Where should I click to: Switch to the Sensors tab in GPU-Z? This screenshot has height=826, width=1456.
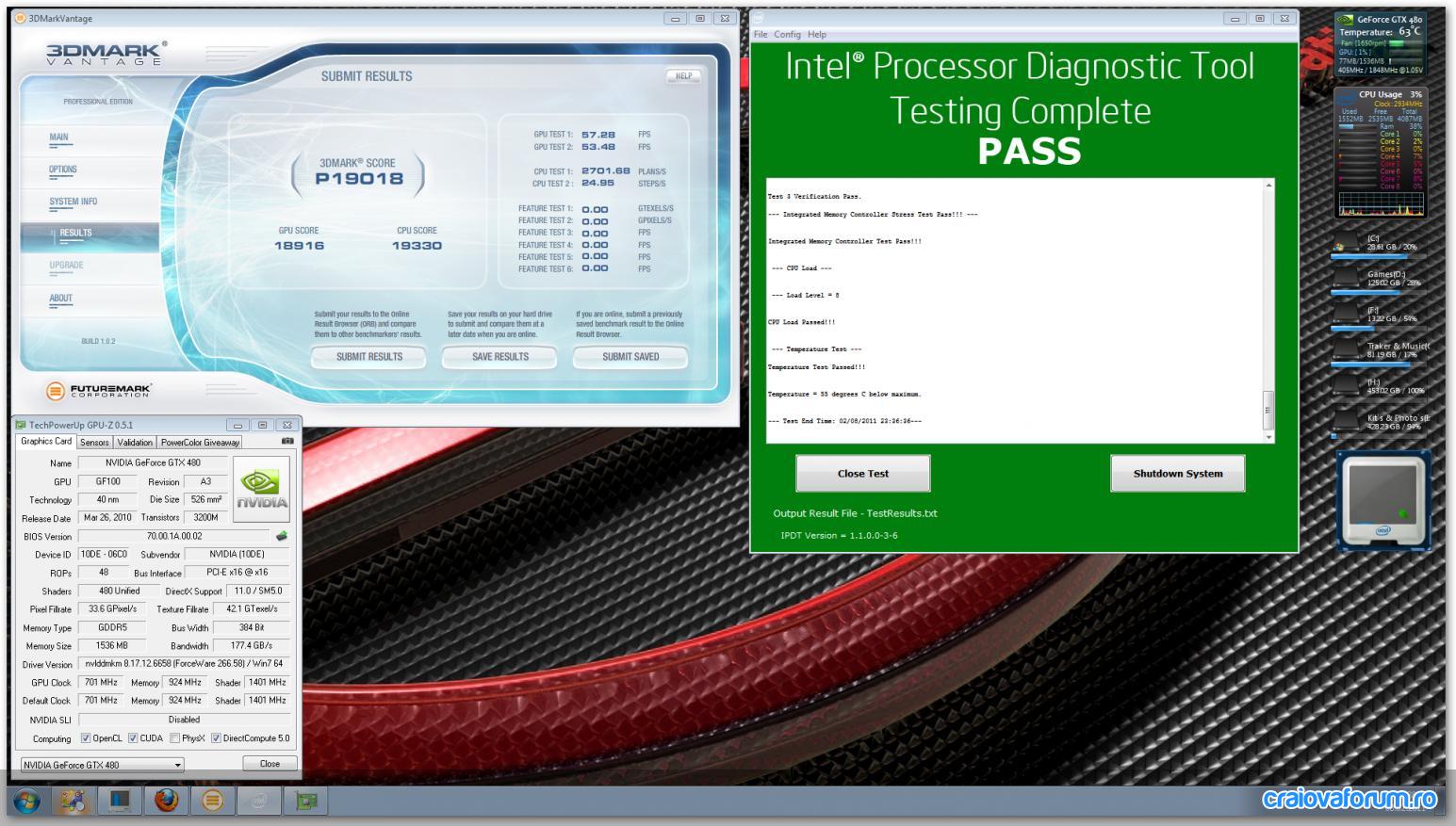pyautogui.click(x=94, y=442)
